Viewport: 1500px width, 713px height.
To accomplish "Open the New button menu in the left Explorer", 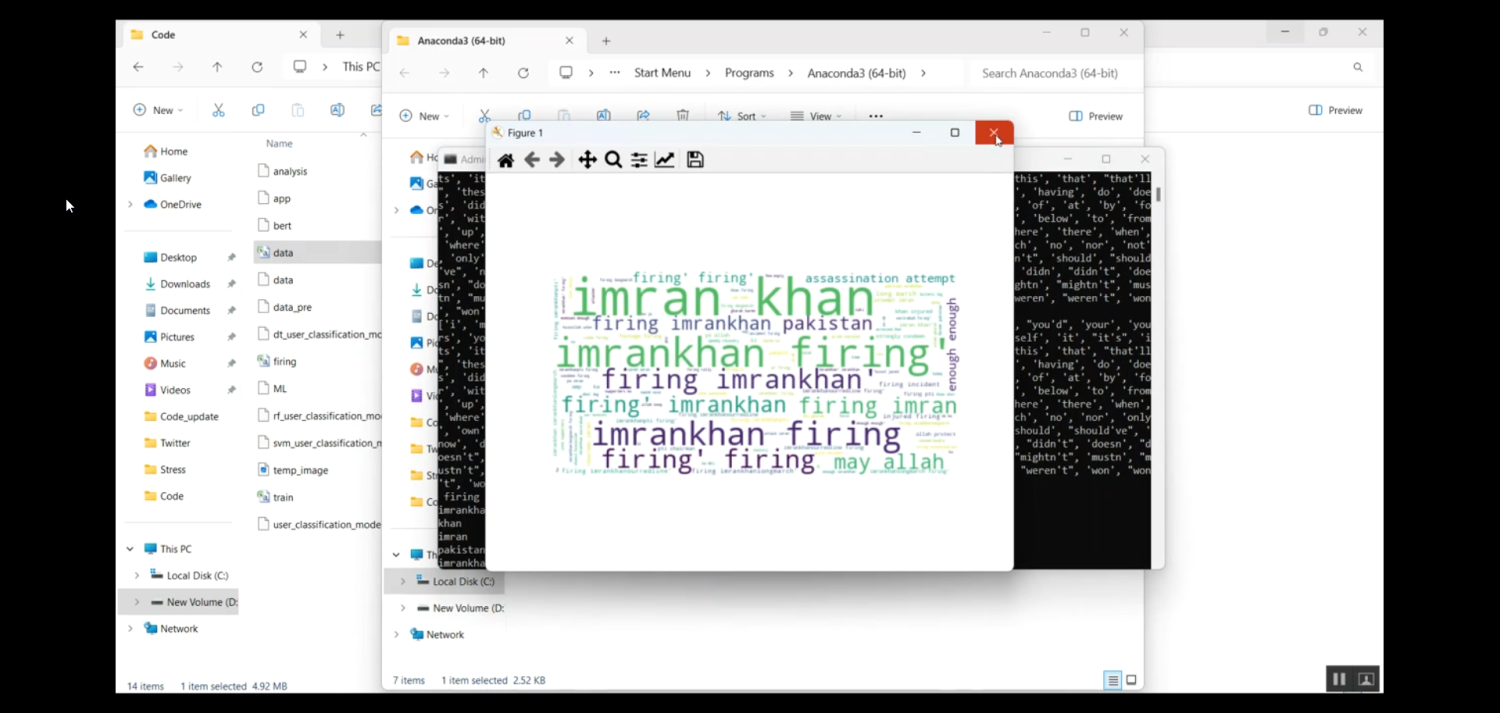I will point(157,110).
